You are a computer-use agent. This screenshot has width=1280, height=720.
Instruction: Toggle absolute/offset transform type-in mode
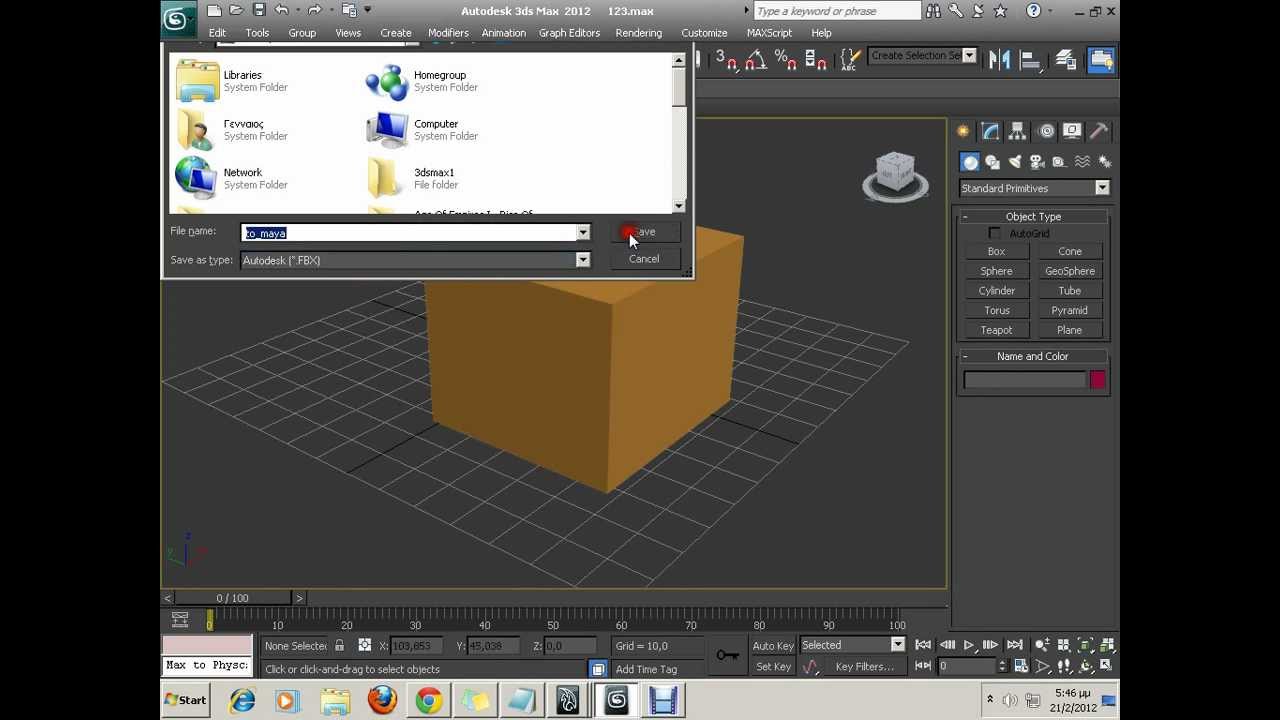click(x=364, y=646)
